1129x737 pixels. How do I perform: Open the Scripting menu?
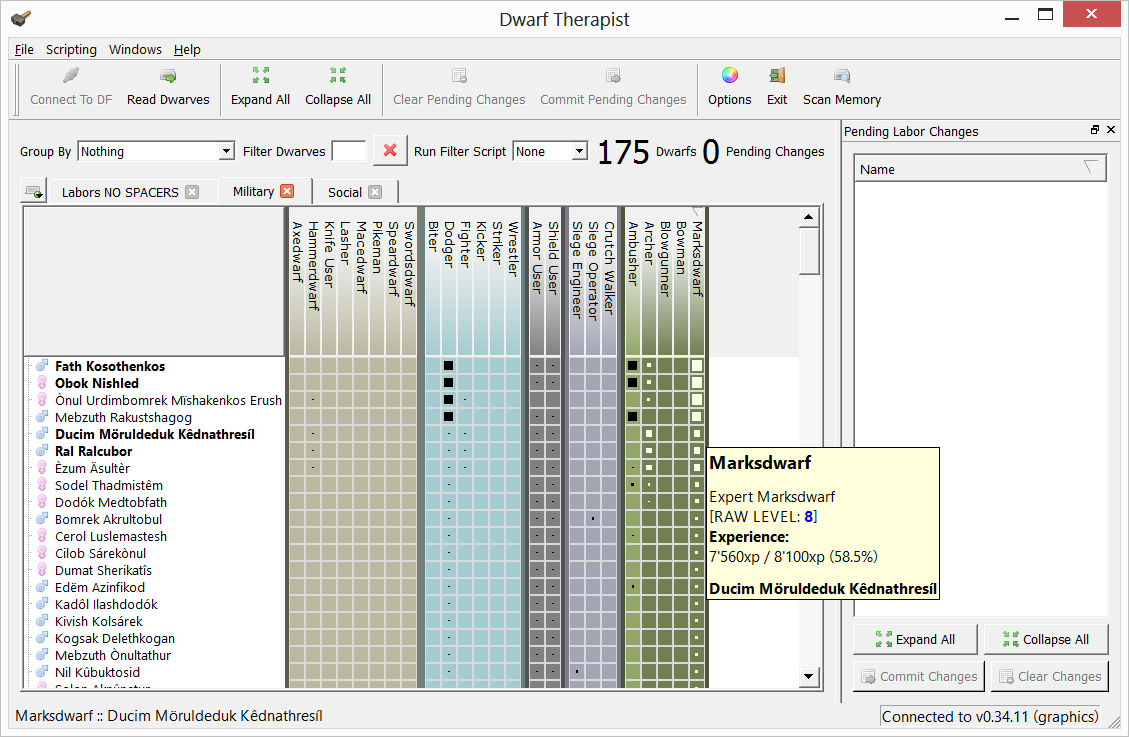(71, 49)
